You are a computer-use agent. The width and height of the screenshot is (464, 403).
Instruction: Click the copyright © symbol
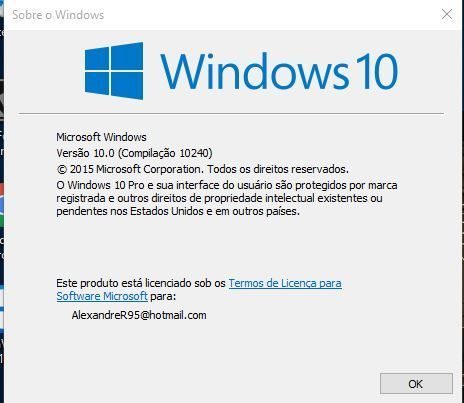(x=62, y=169)
